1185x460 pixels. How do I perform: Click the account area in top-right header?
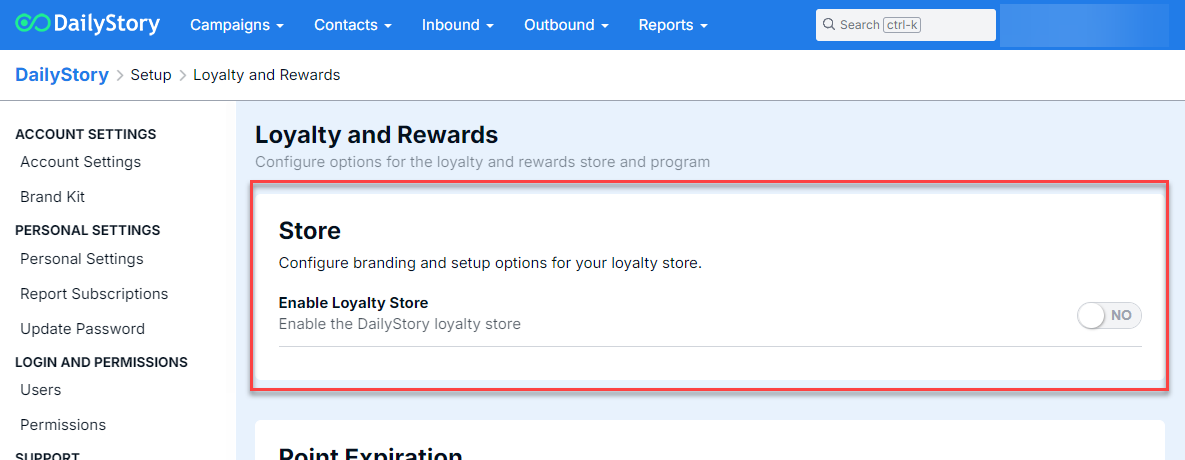click(1084, 25)
